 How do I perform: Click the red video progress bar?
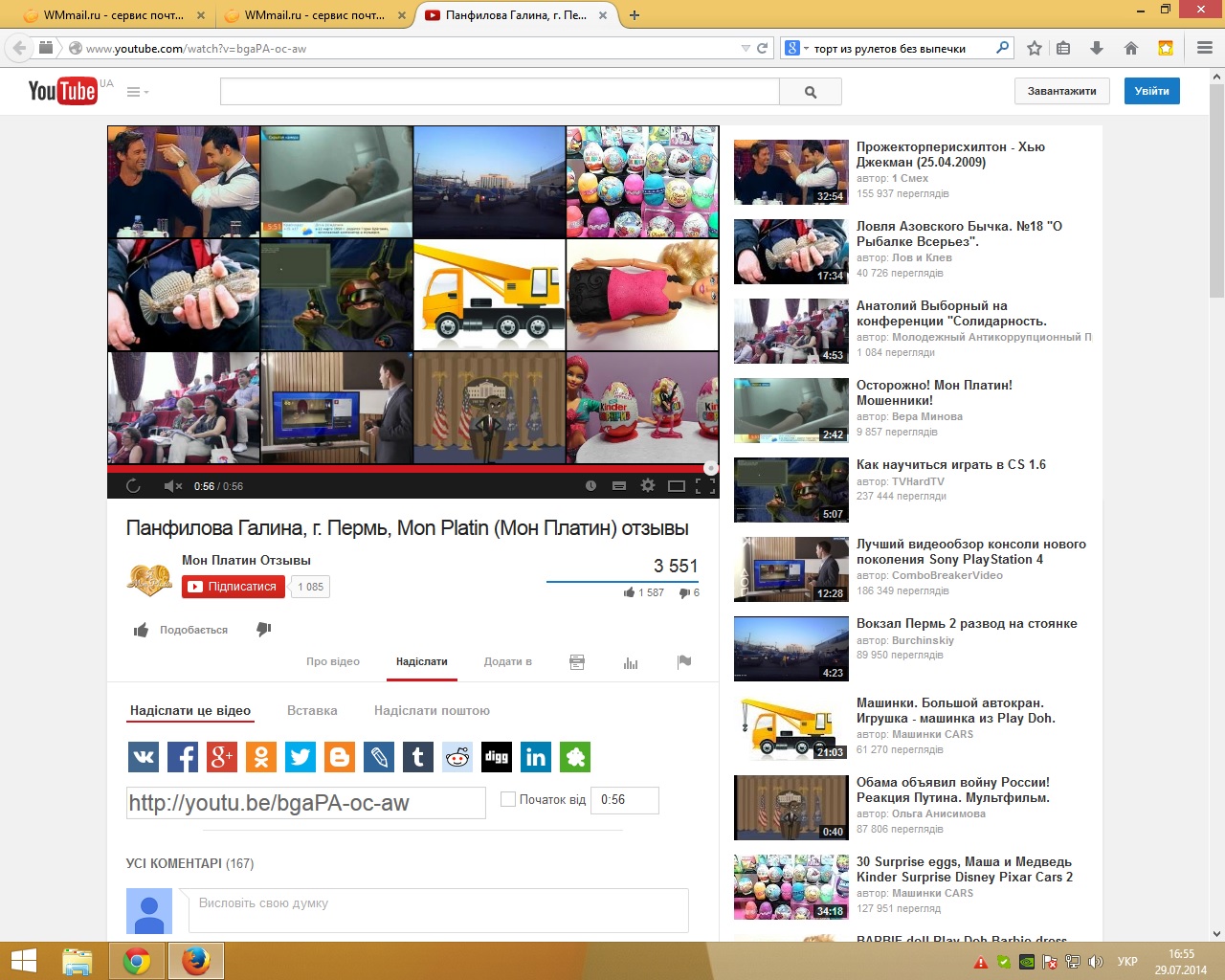click(412, 469)
